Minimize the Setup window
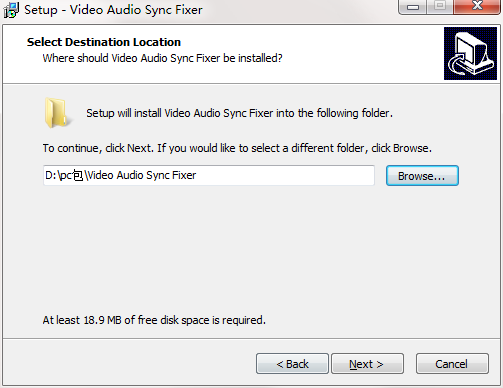Image resolution: width=503 pixels, height=388 pixels. tap(413, 7)
